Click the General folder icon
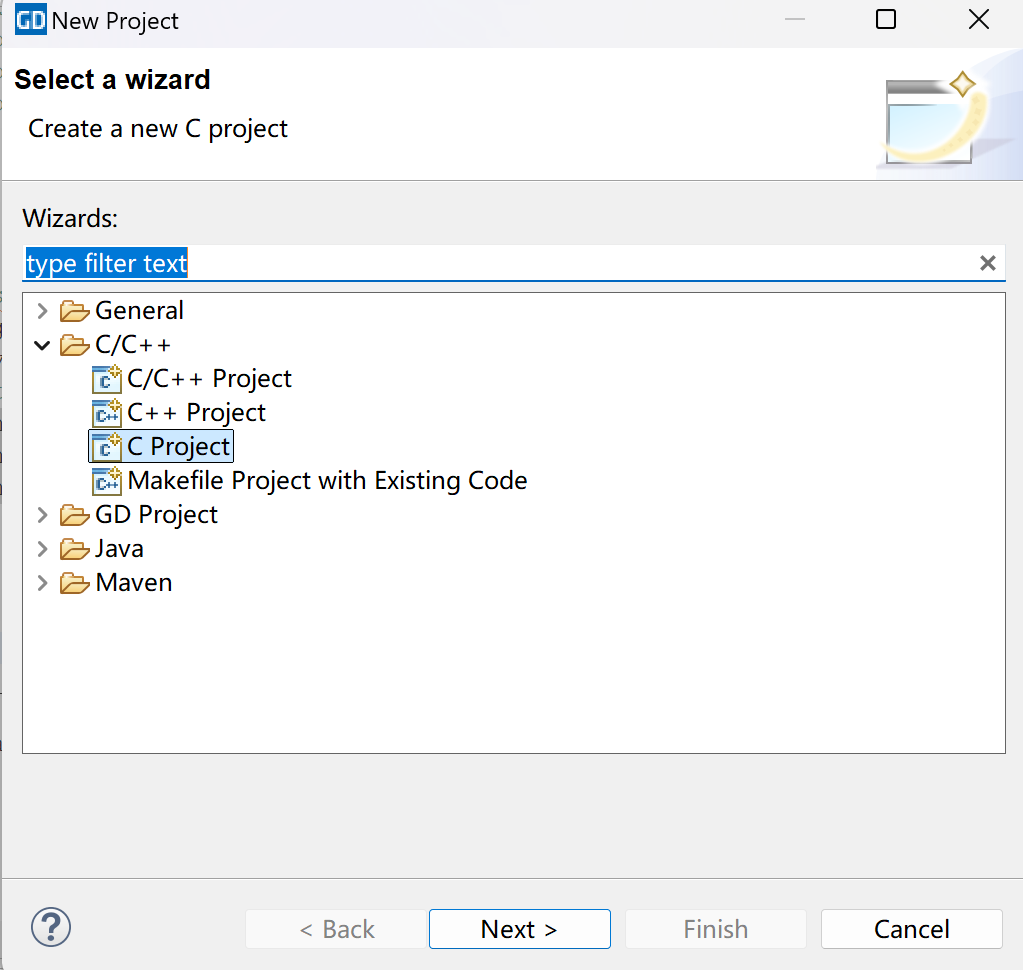The width and height of the screenshot is (1023, 970). pos(75,311)
